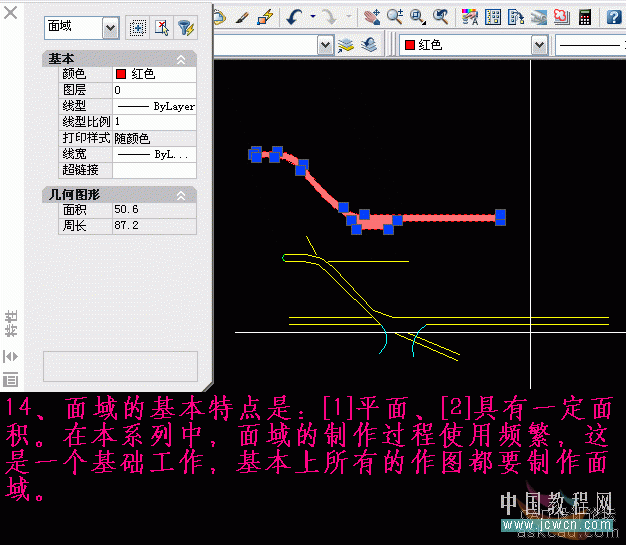Toggle palette auto-hide arrows icon
The width and height of the screenshot is (626, 545).
pos(11,356)
